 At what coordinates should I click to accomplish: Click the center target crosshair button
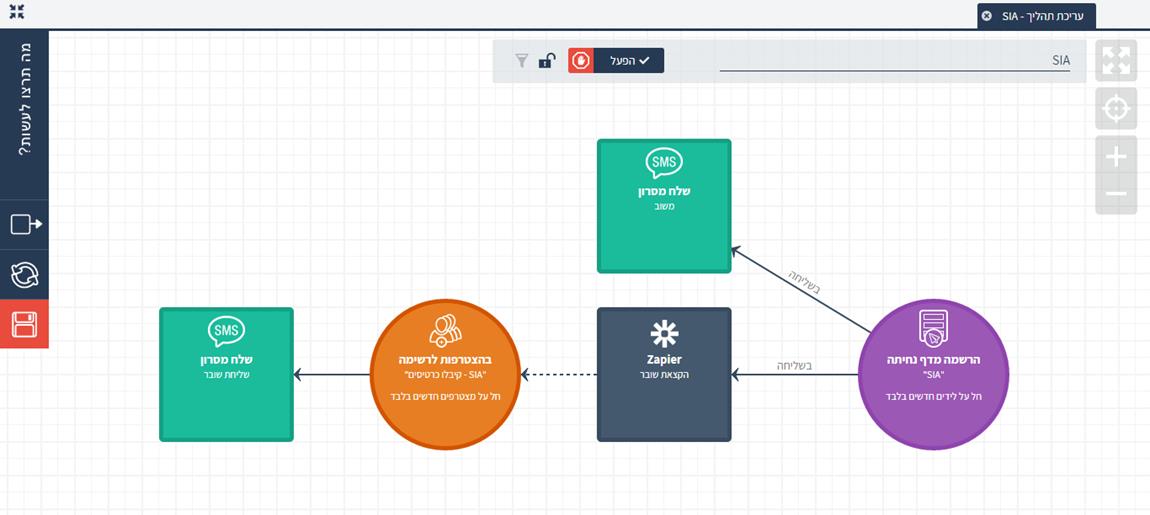click(1116, 109)
